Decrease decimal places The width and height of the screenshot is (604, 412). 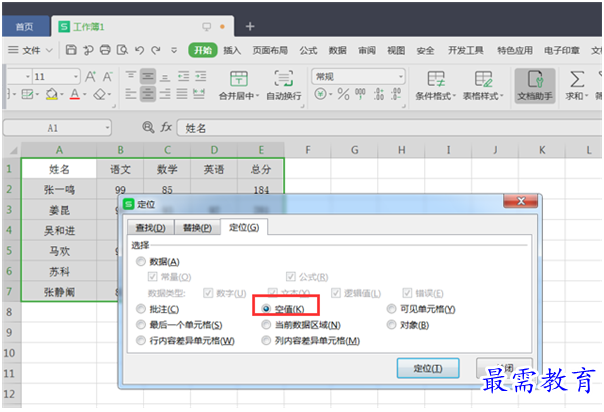point(396,94)
